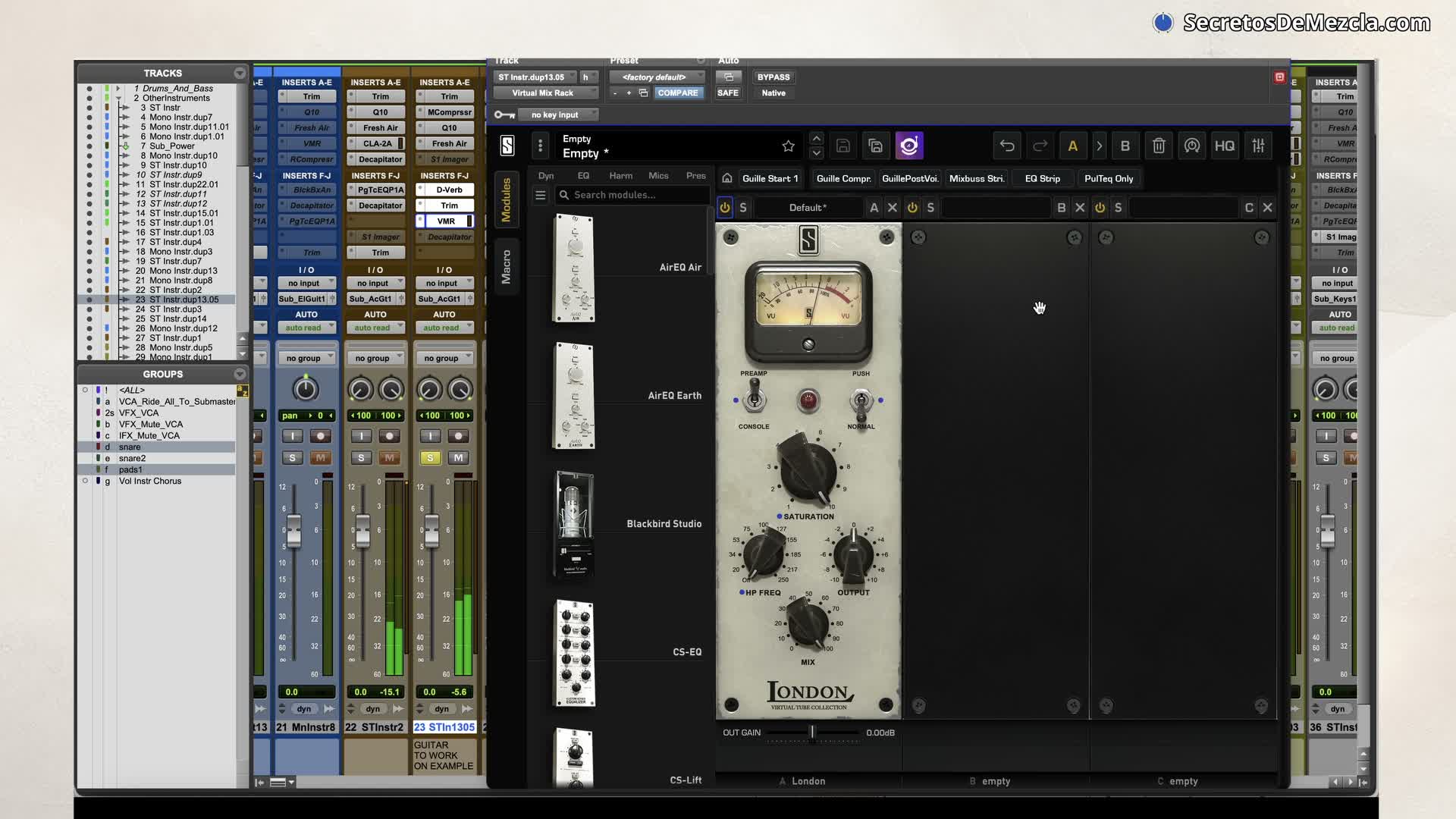Undo the last change in Virtual Mix Rack

tap(1007, 146)
